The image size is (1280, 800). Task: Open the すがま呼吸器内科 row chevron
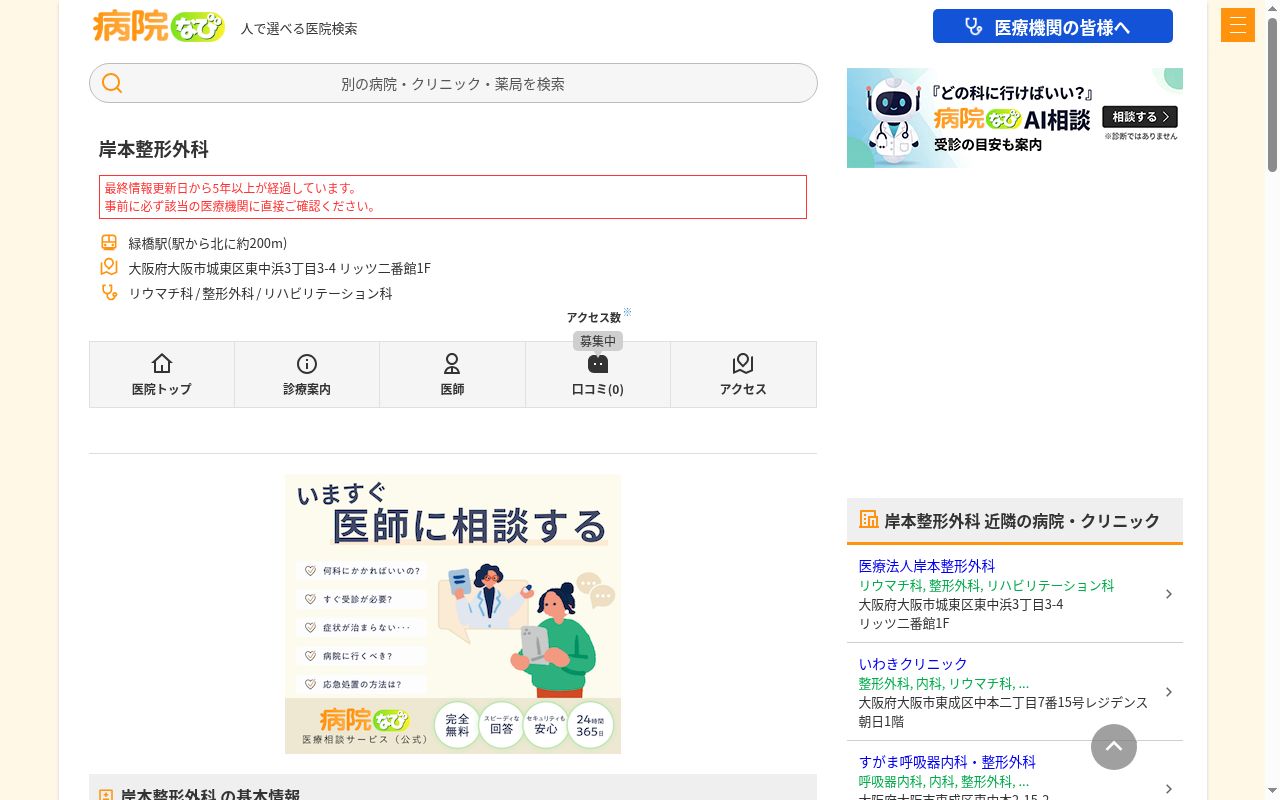pyautogui.click(x=1169, y=789)
